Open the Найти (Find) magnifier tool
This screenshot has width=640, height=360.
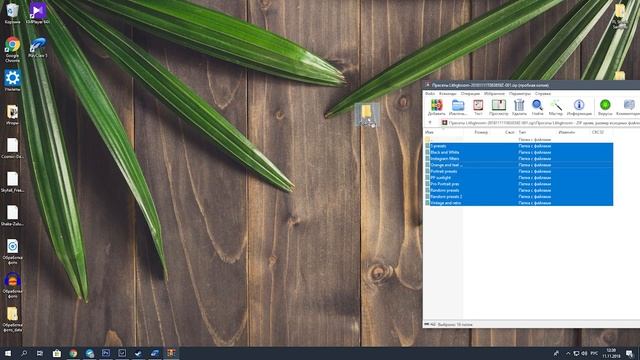coord(538,107)
